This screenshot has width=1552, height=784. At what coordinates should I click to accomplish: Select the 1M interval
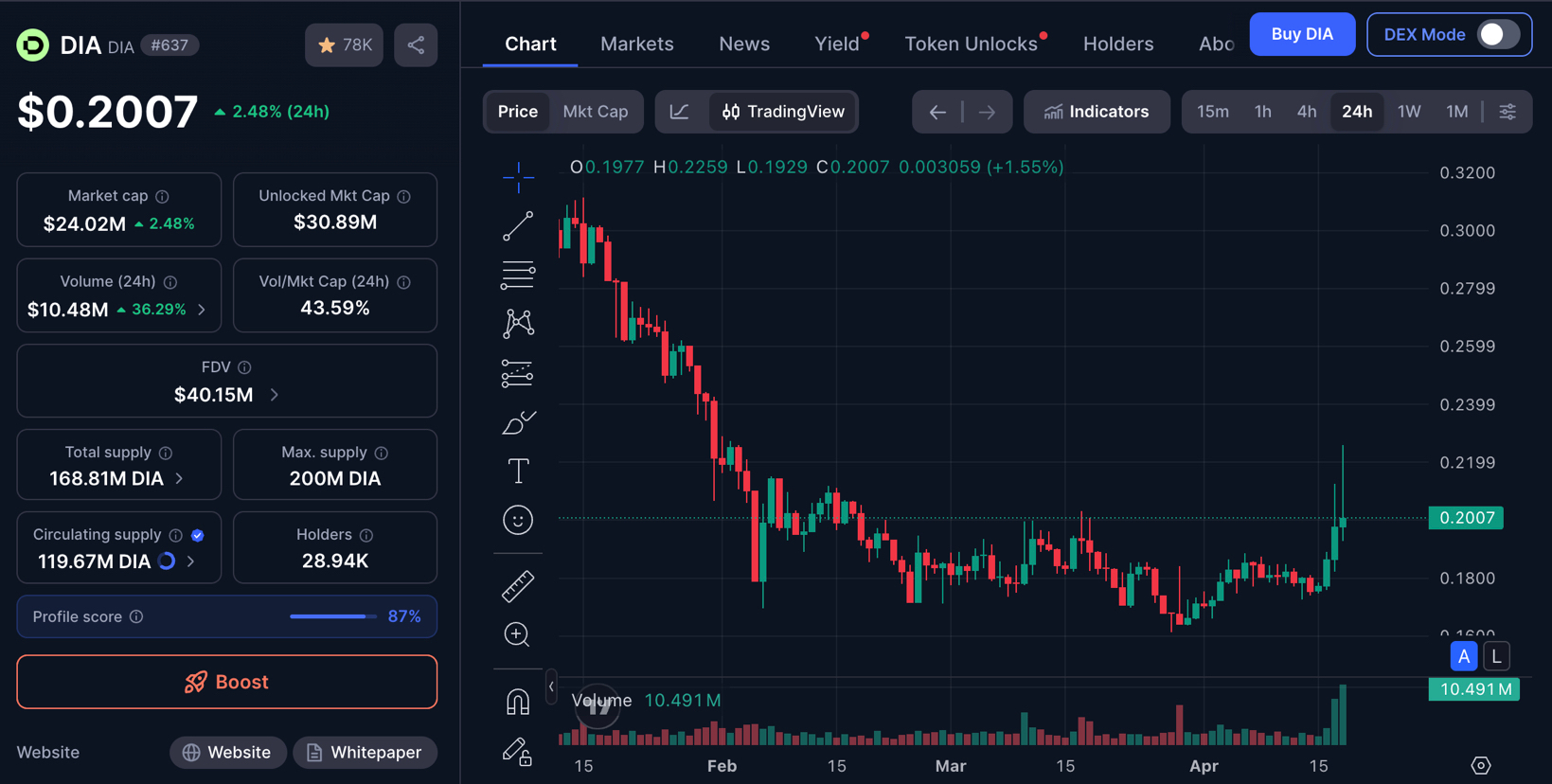1457,112
